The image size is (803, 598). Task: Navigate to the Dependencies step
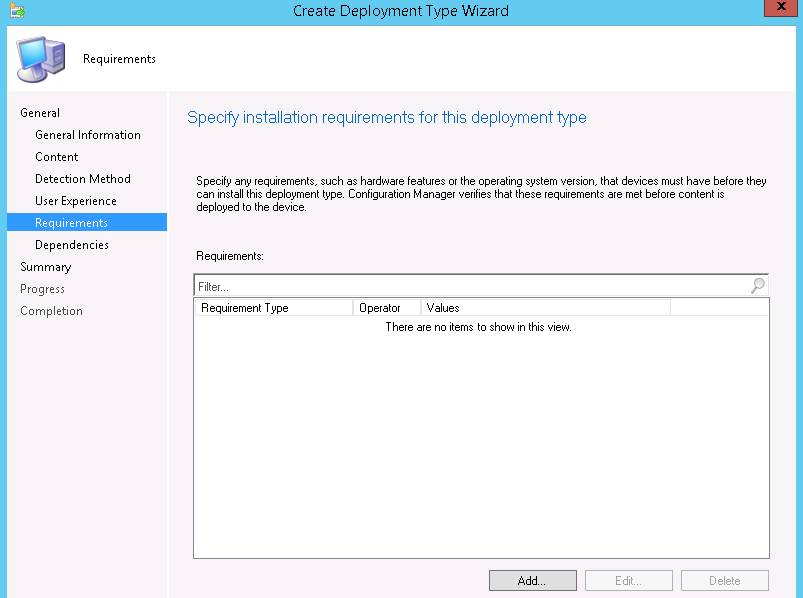tap(71, 244)
